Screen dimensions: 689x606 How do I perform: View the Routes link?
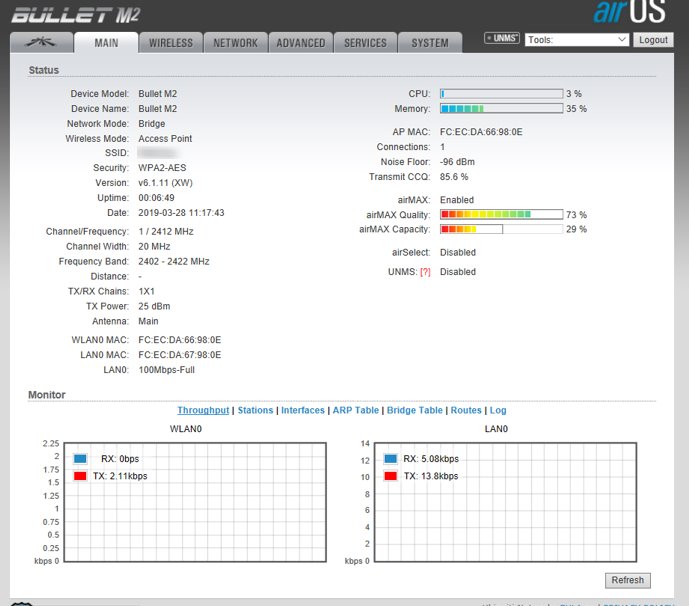click(x=466, y=410)
